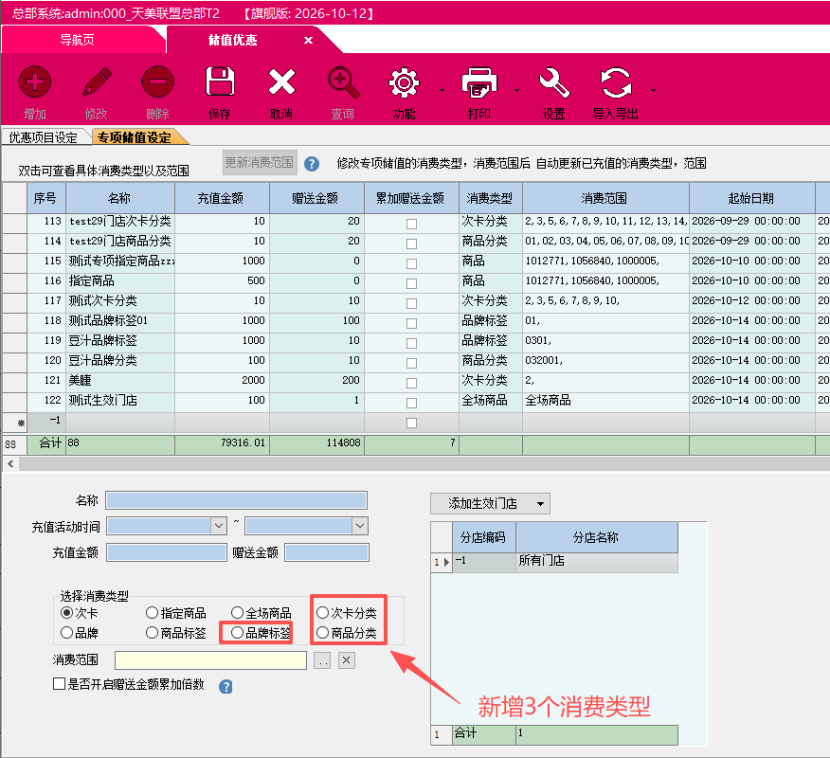Toggle 累加赠送金额 checkbox in row 121 美睫
Screen dimensions: 830x758
411,383
